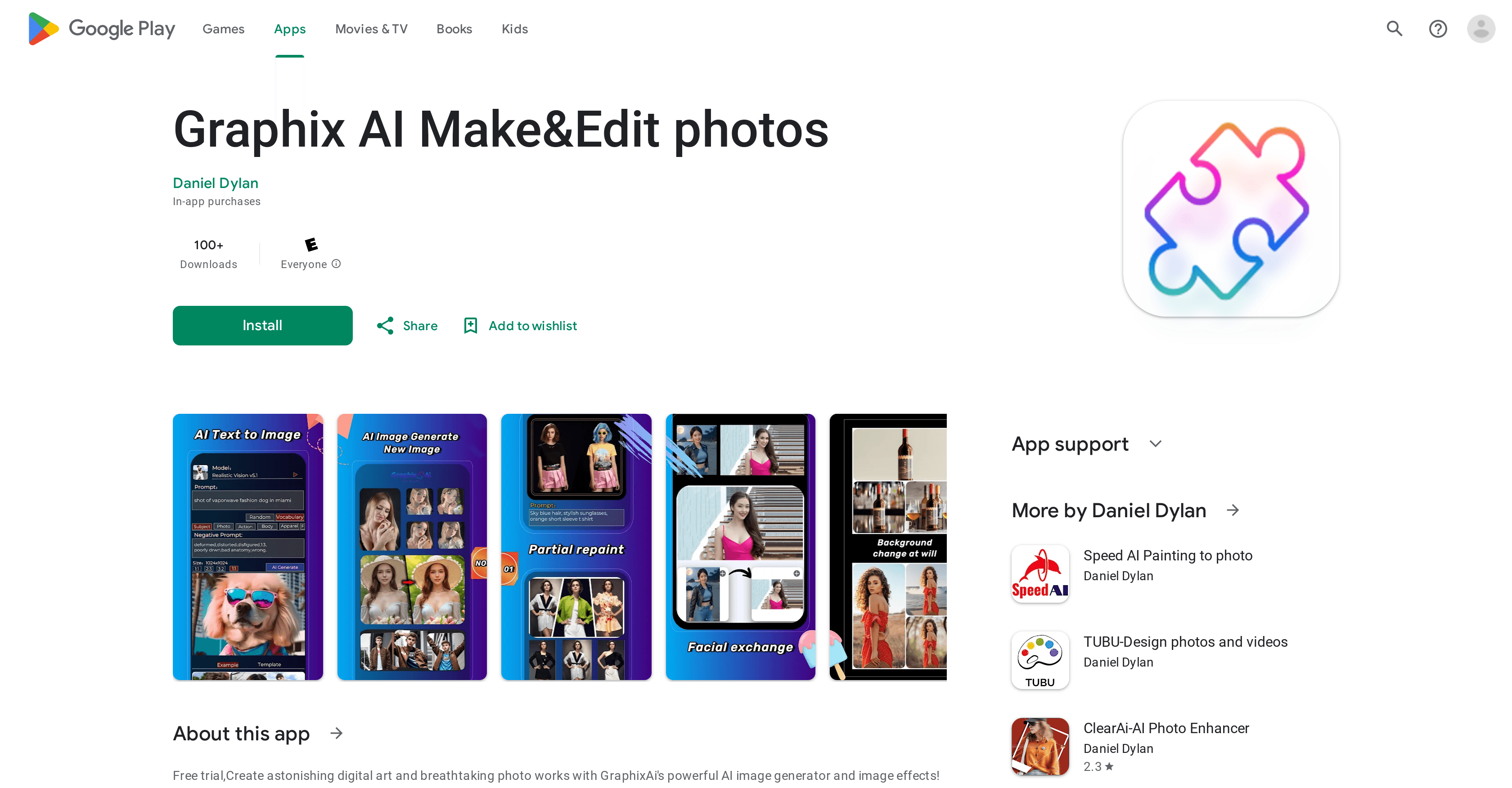Go to the Books tab
The height and width of the screenshot is (788, 1512).
[454, 29]
